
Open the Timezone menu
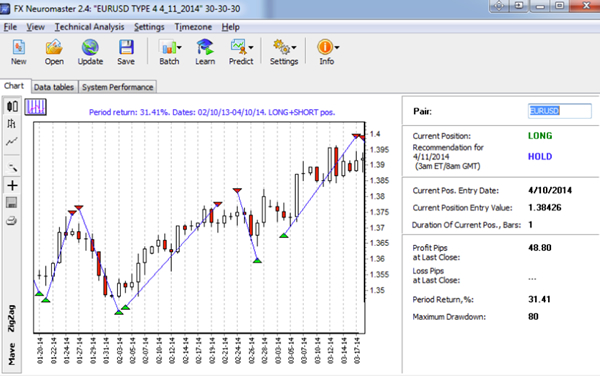[193, 27]
